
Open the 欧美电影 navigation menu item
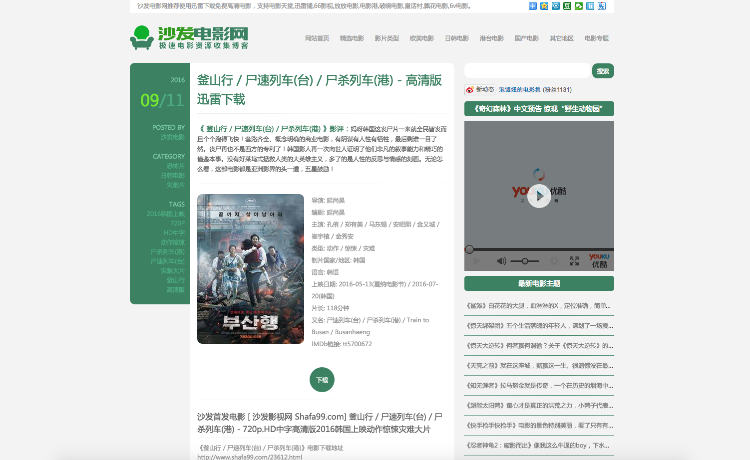(421, 38)
